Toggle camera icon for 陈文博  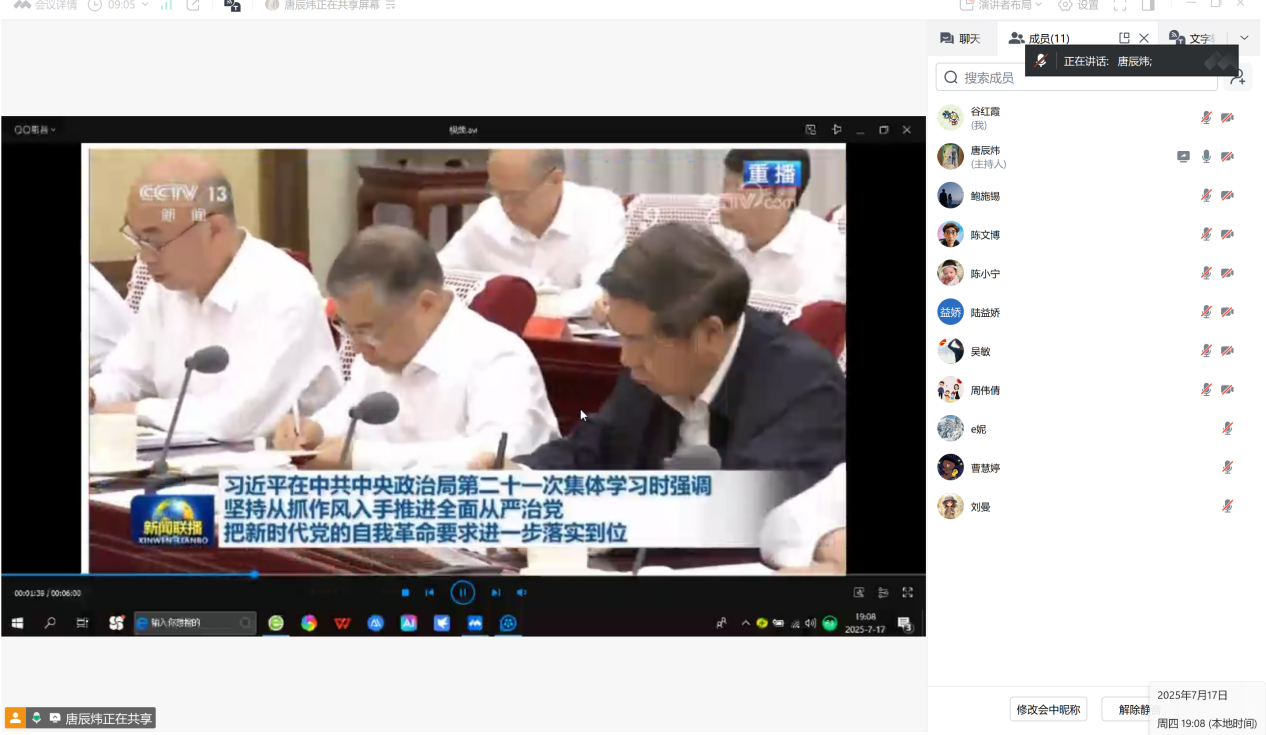[1227, 235]
